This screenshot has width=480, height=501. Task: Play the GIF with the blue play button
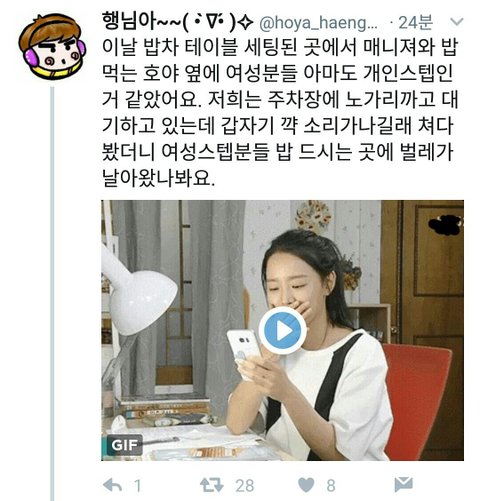[x=282, y=330]
